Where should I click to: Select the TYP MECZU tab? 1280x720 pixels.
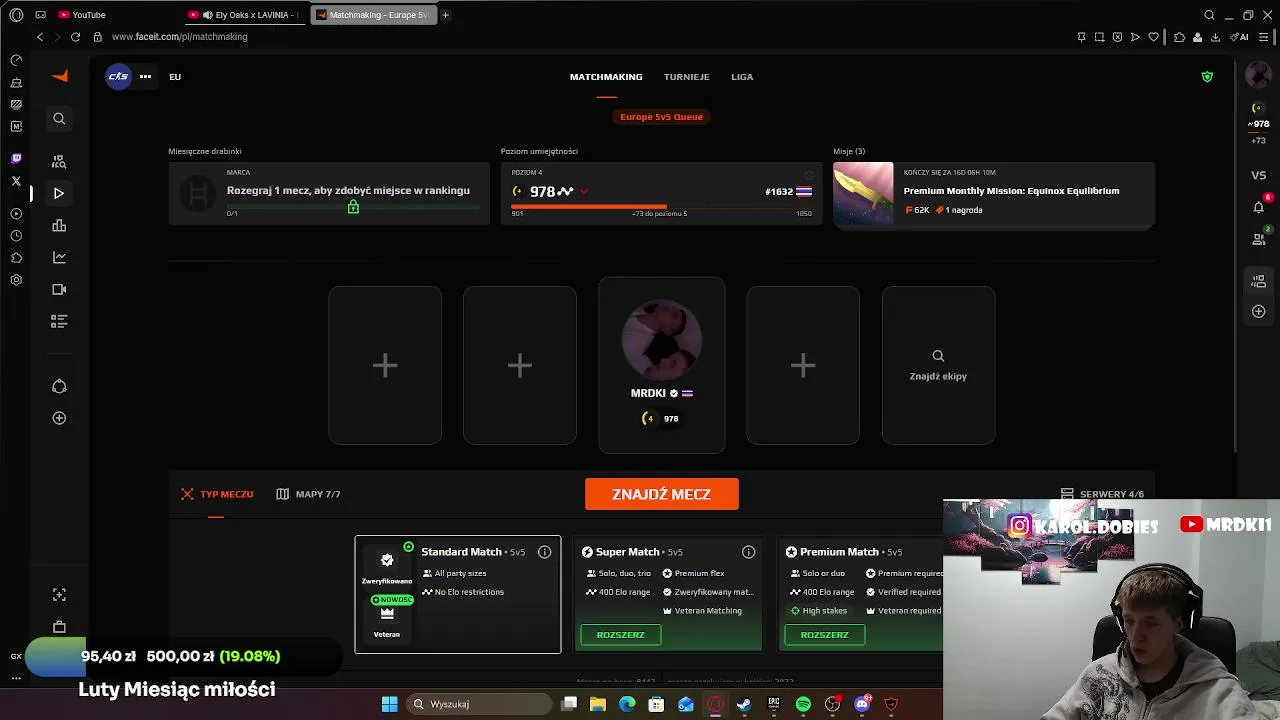[217, 494]
